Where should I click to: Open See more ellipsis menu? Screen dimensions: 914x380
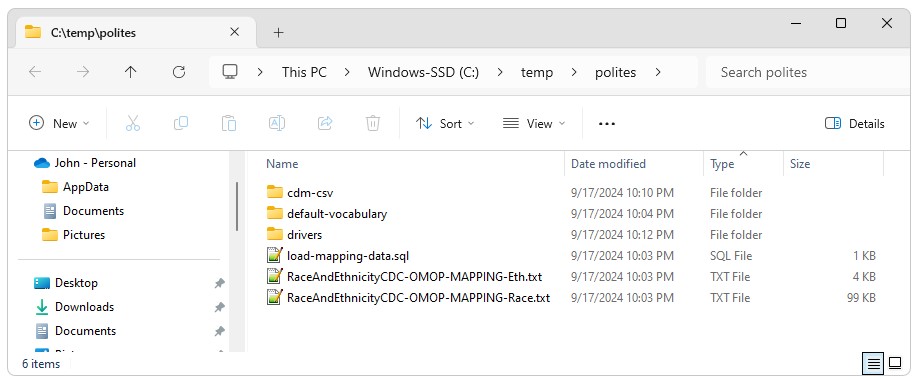[x=607, y=124]
